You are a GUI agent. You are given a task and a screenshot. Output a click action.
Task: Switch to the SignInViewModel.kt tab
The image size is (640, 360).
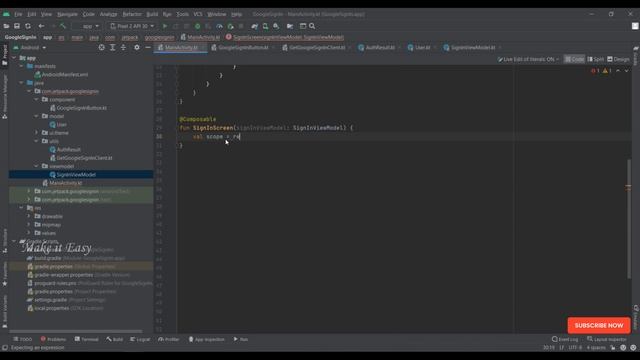(x=473, y=48)
